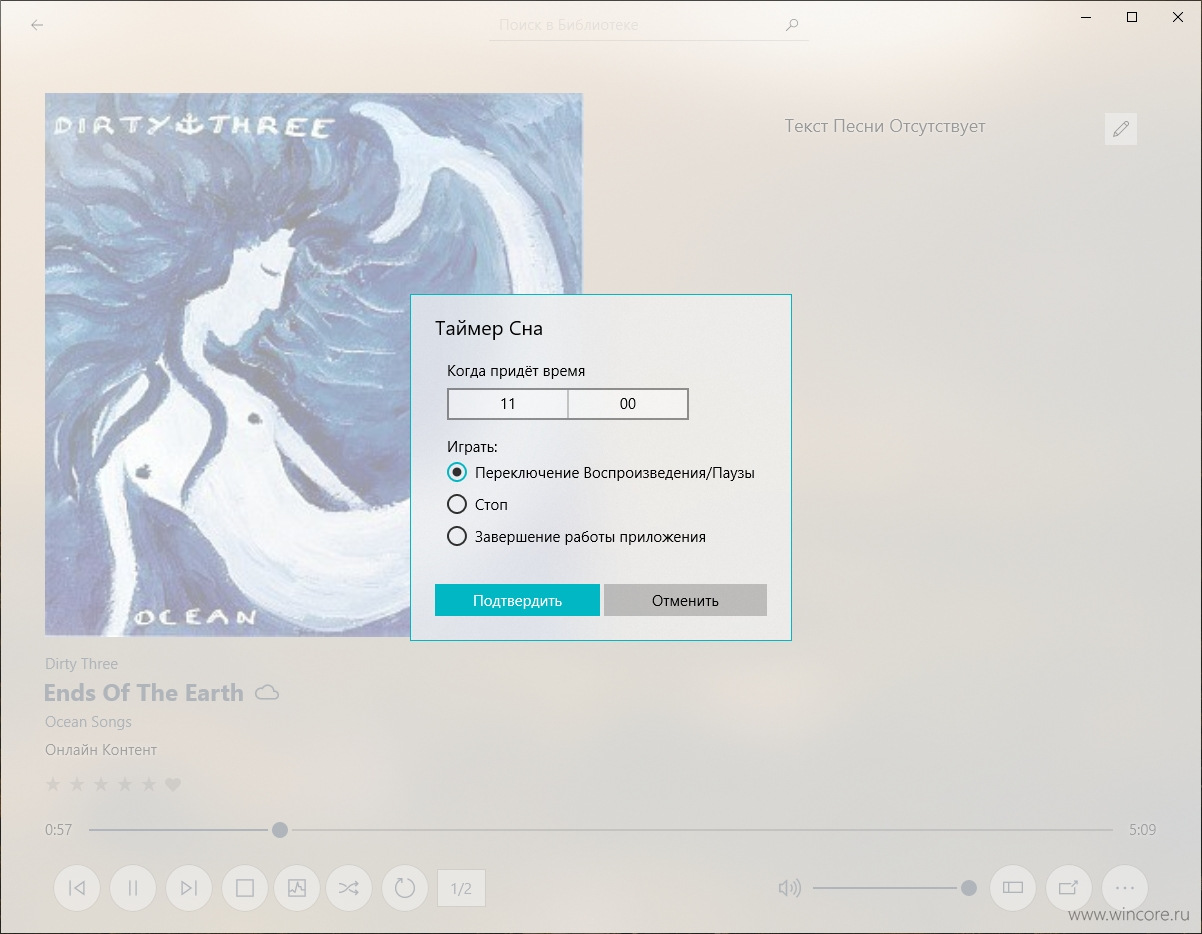Pause playback

(133, 887)
